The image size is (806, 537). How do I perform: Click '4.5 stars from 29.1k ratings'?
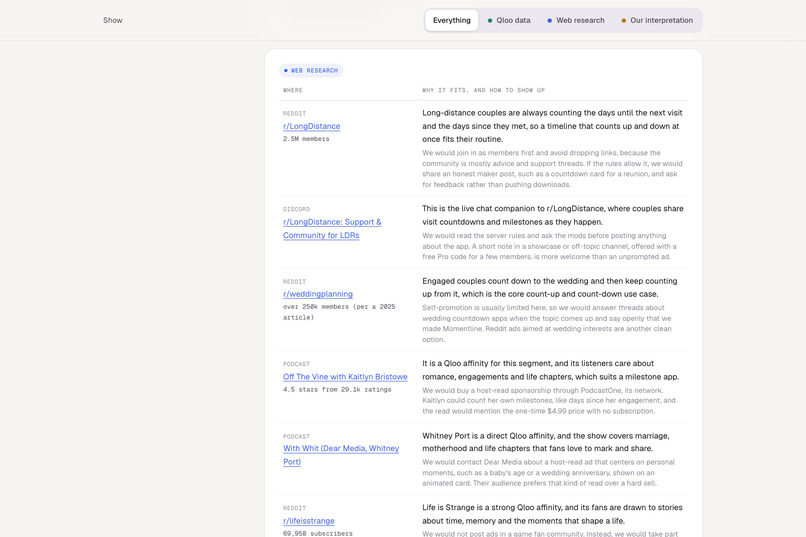[x=337, y=390]
